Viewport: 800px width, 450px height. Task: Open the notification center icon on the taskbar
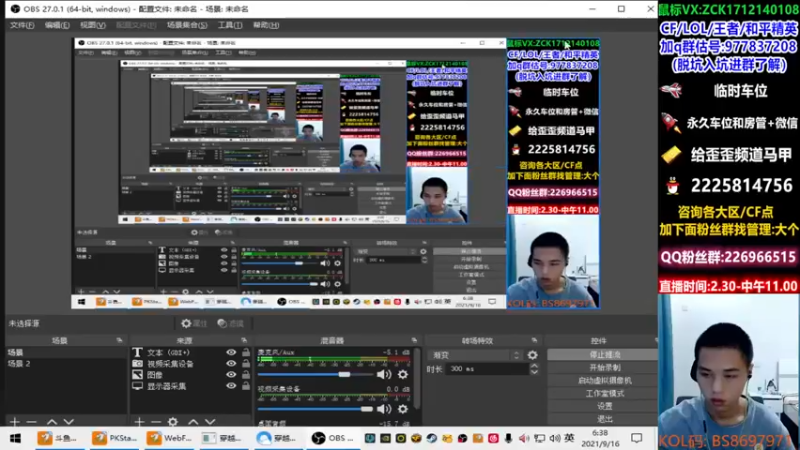pos(636,438)
